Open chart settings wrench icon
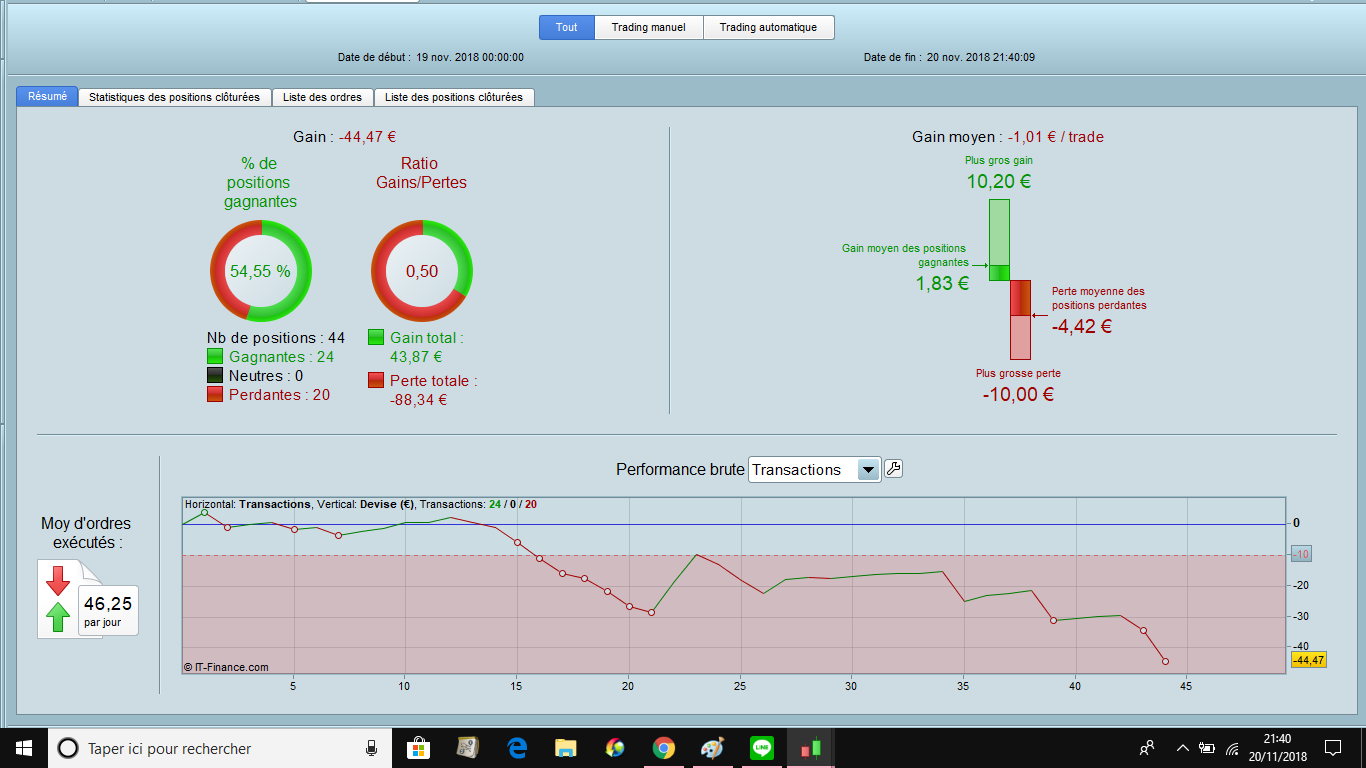 [894, 468]
